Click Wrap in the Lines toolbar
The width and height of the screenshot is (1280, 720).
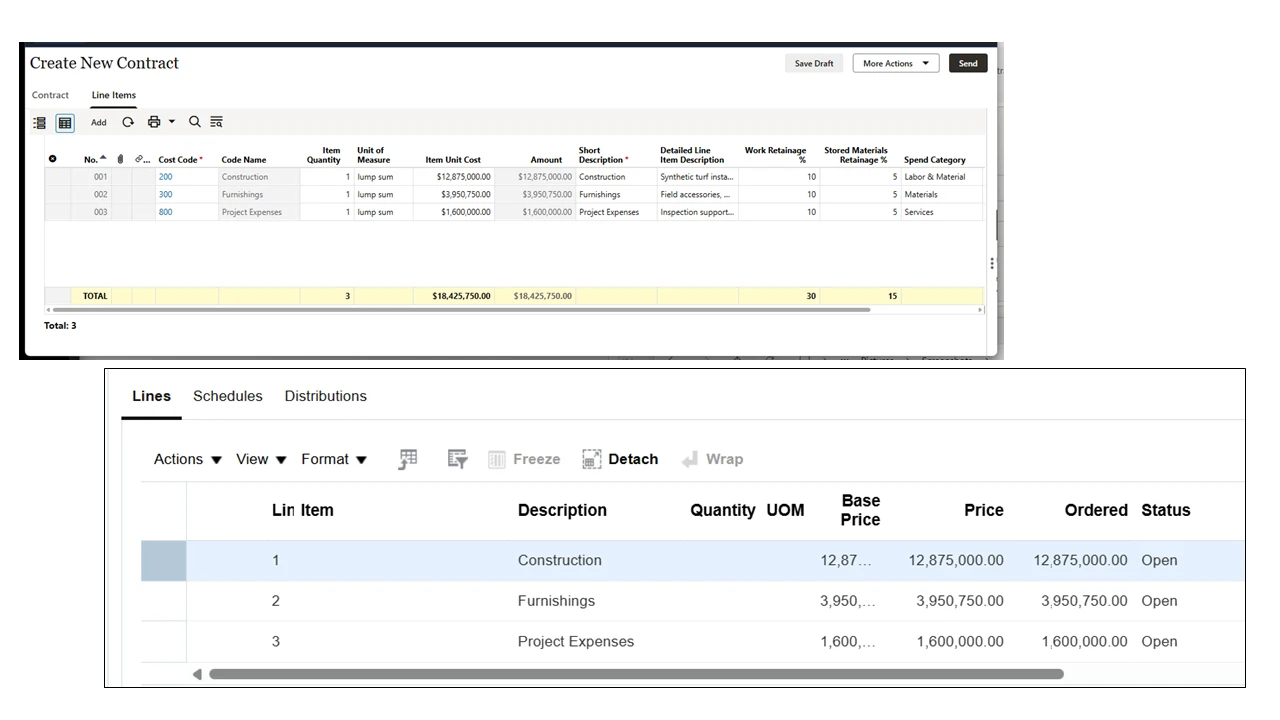click(x=712, y=459)
